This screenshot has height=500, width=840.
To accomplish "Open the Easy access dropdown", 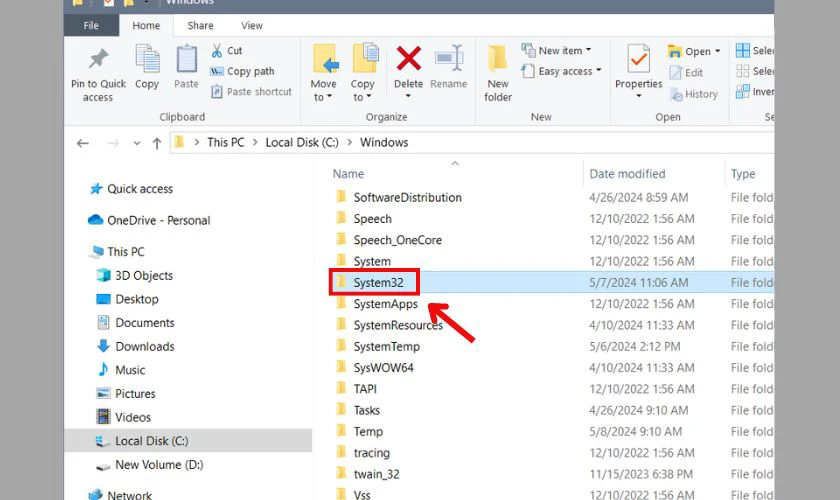I will pyautogui.click(x=561, y=71).
